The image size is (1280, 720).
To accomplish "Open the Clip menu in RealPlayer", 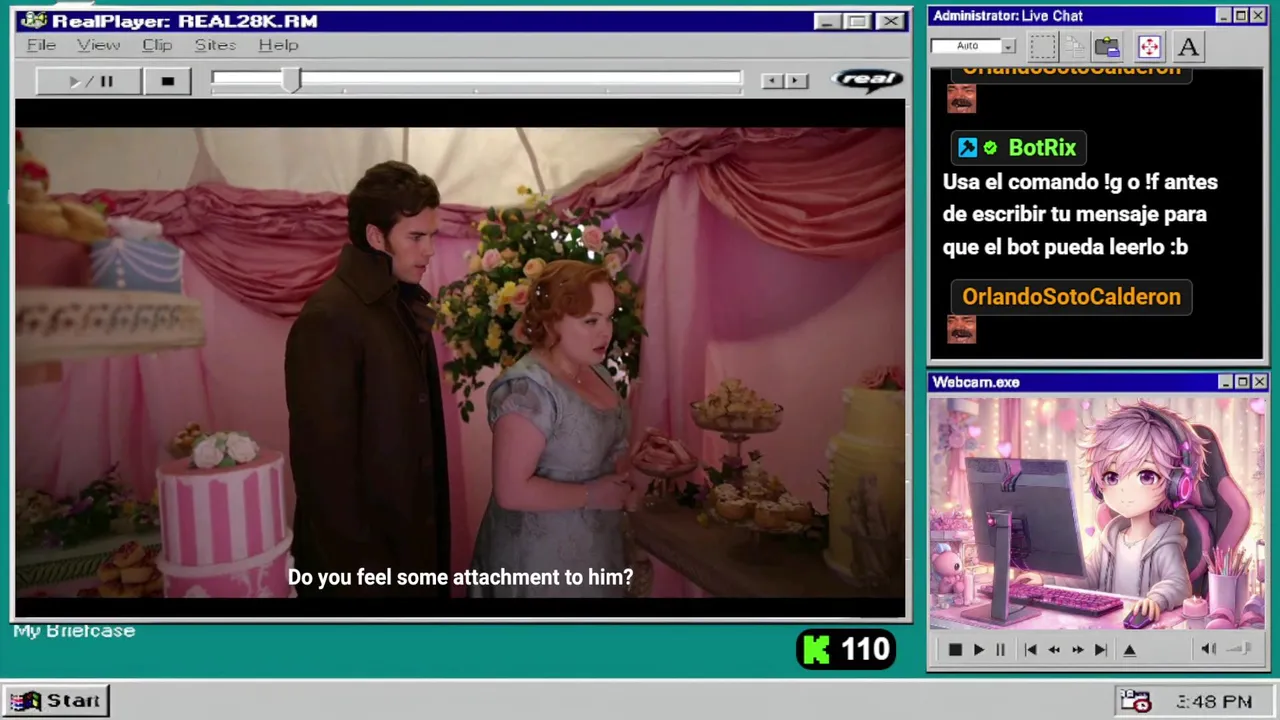I will coord(157,45).
